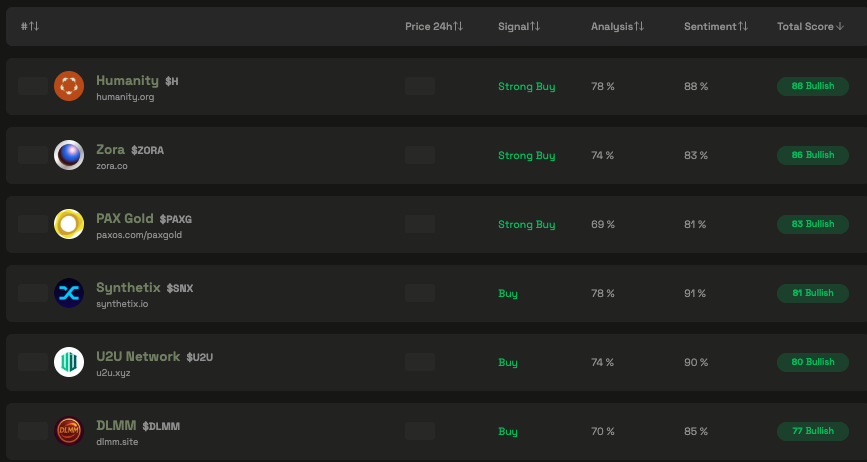Sort by rank number column
This screenshot has height=462, width=867.
(30, 26)
